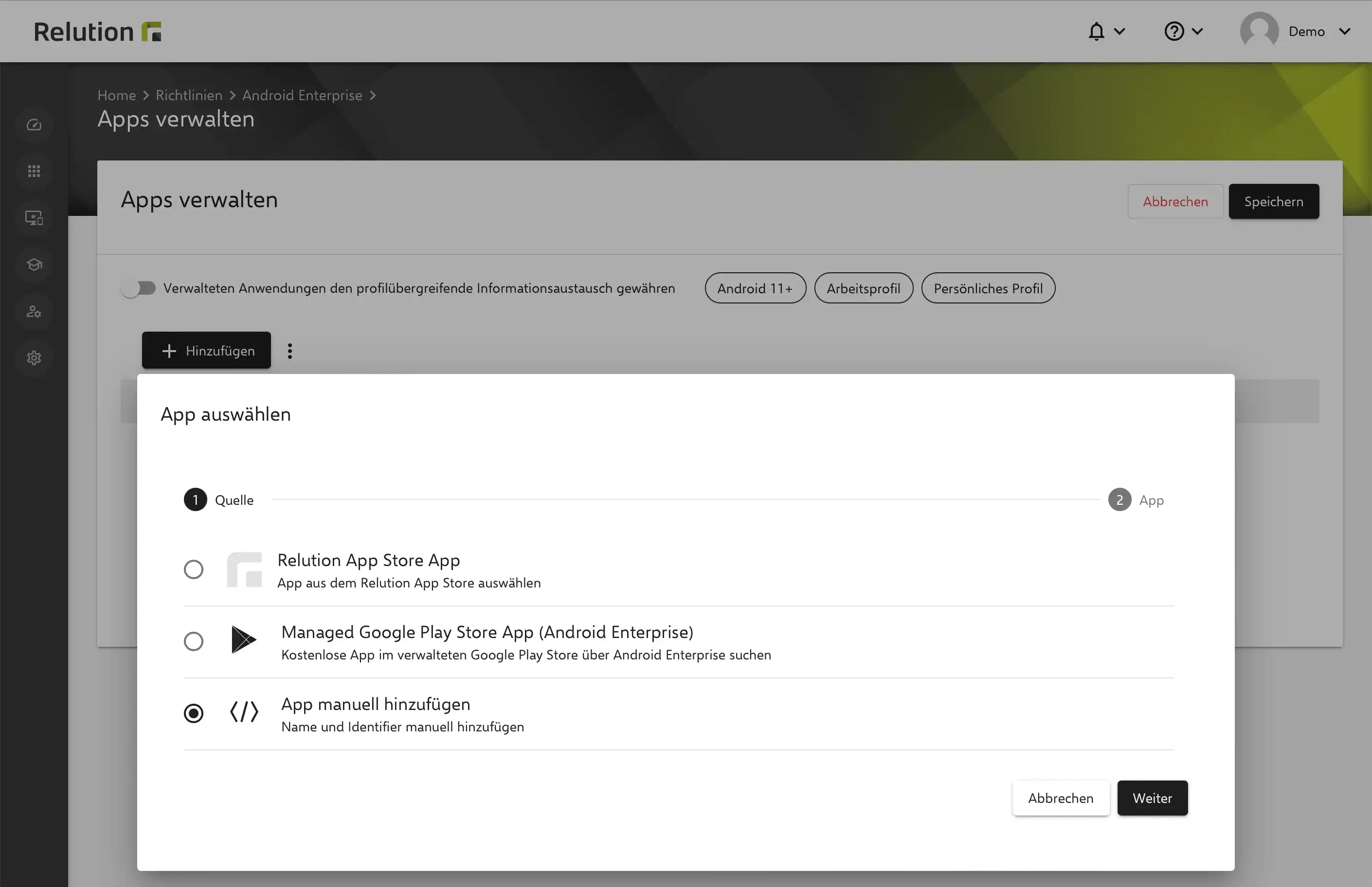Open the notifications bell

1096,31
